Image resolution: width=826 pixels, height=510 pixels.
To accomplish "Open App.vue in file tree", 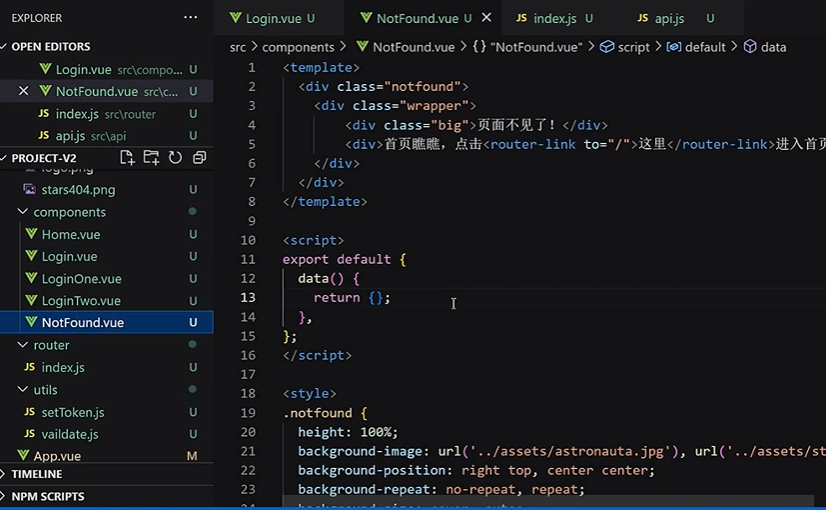I will (x=106, y=456).
